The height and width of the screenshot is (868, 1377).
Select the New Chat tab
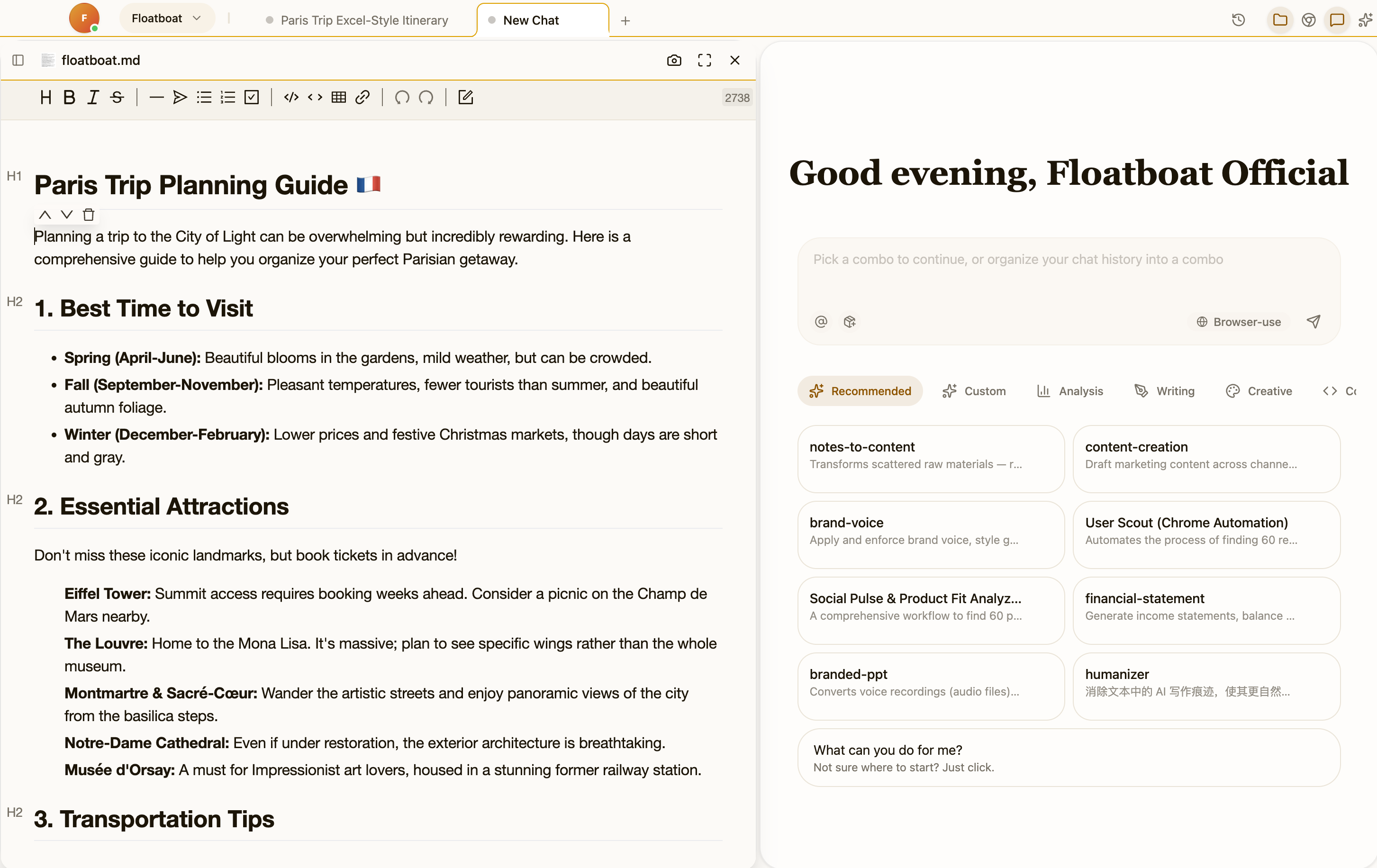coord(543,20)
